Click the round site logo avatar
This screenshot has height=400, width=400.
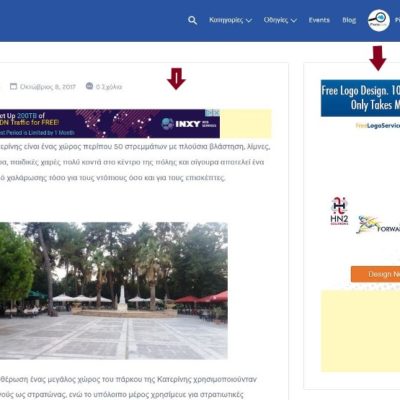coord(379,20)
